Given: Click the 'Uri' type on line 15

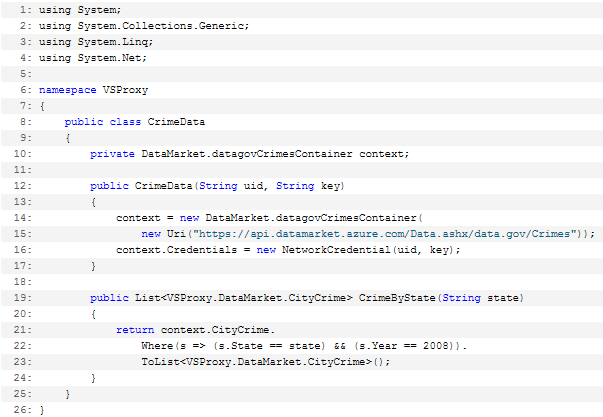Looking at the screenshot, I should click(x=176, y=234).
